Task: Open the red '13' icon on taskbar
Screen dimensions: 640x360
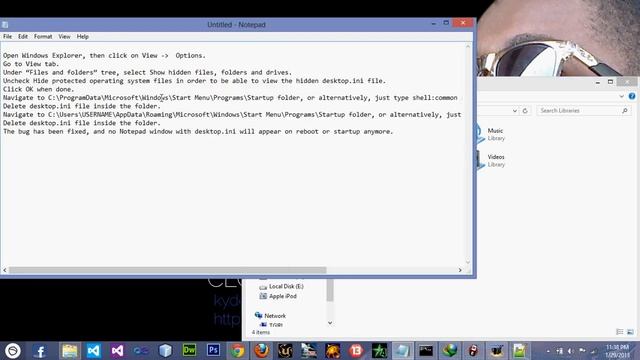Action: (356, 351)
